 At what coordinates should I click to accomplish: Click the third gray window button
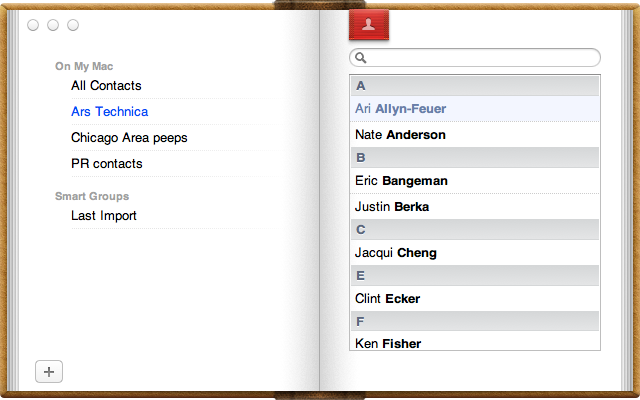(73, 25)
